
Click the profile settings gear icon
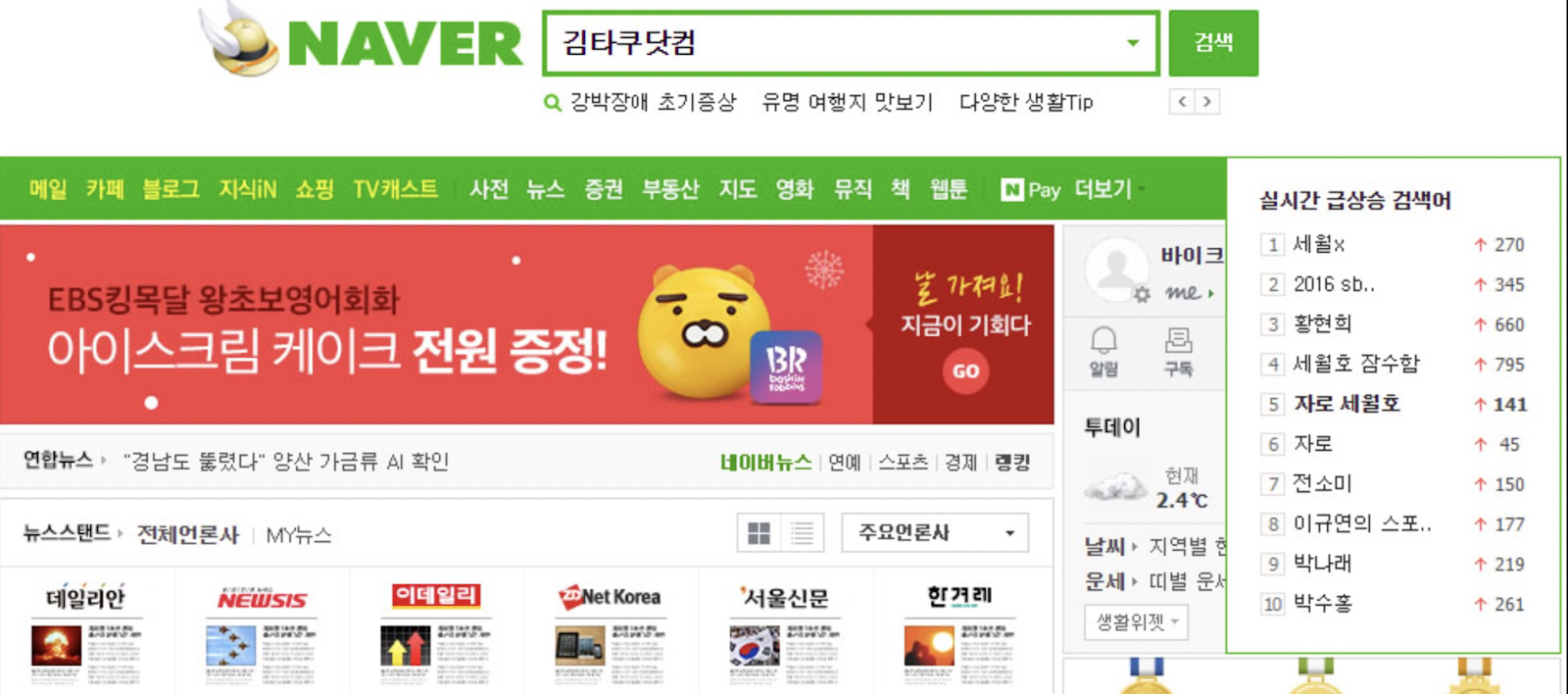click(x=1142, y=294)
